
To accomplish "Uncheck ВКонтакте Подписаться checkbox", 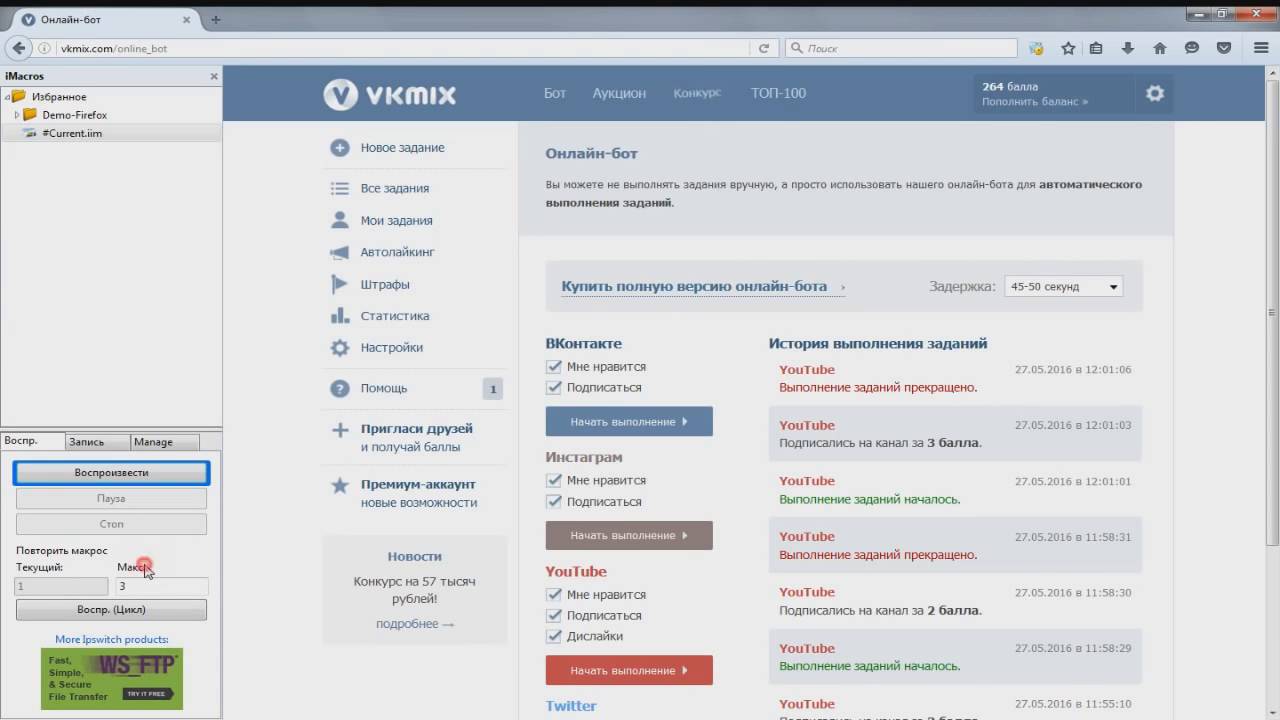I will coord(553,387).
